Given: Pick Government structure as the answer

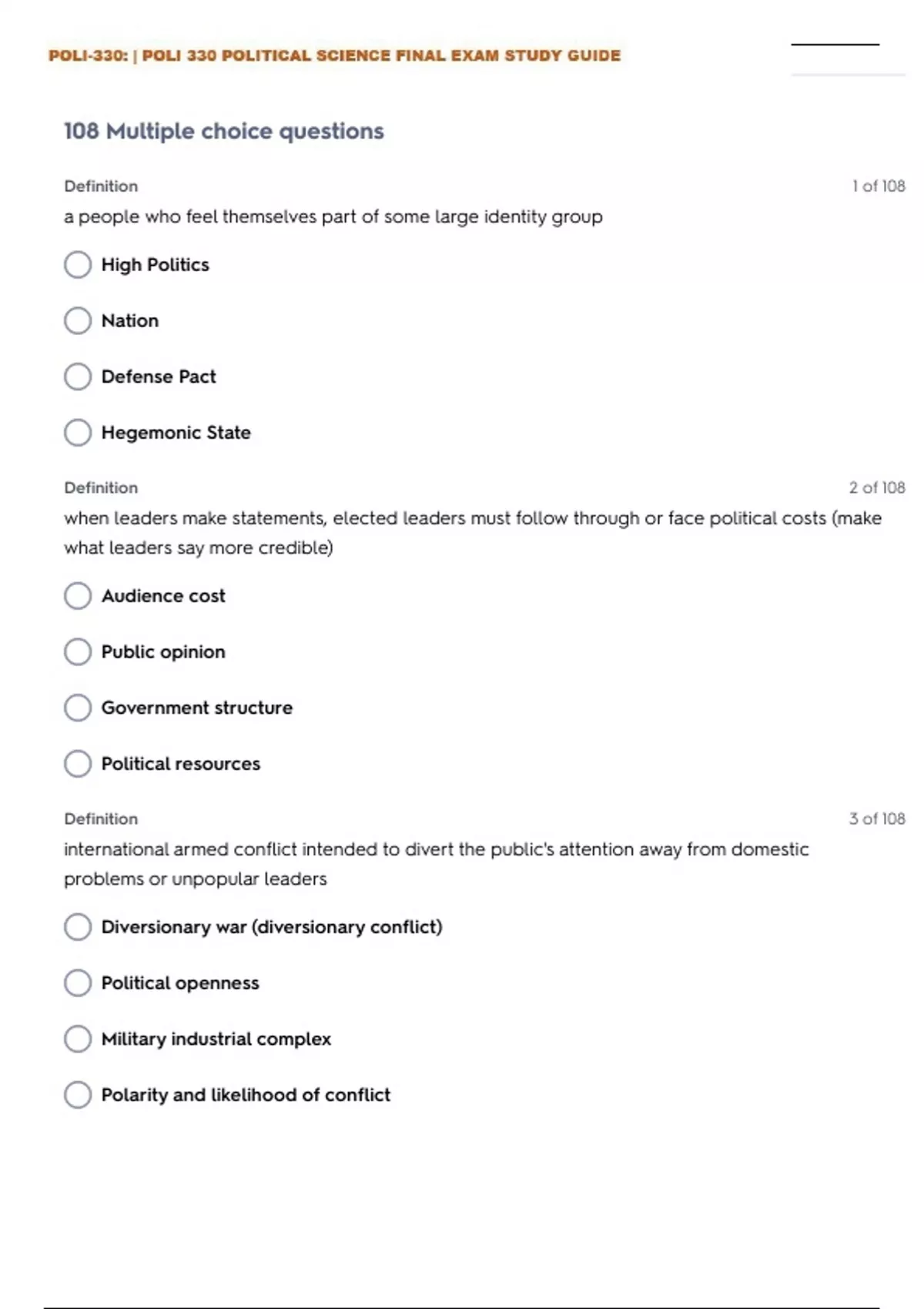Looking at the screenshot, I should pos(78,708).
